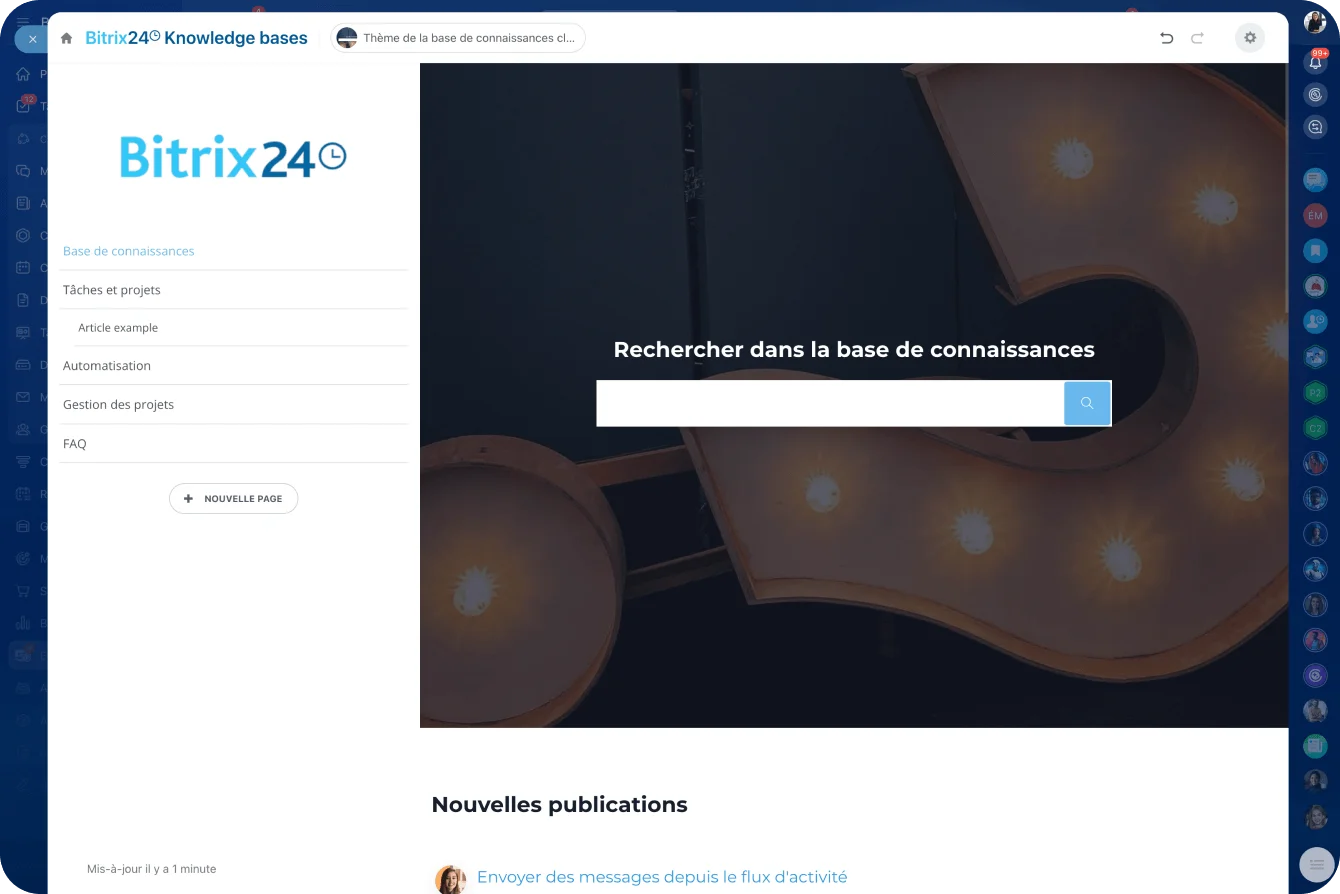Go to 'Gestion des projets' page
This screenshot has width=1340, height=894.
pos(118,405)
